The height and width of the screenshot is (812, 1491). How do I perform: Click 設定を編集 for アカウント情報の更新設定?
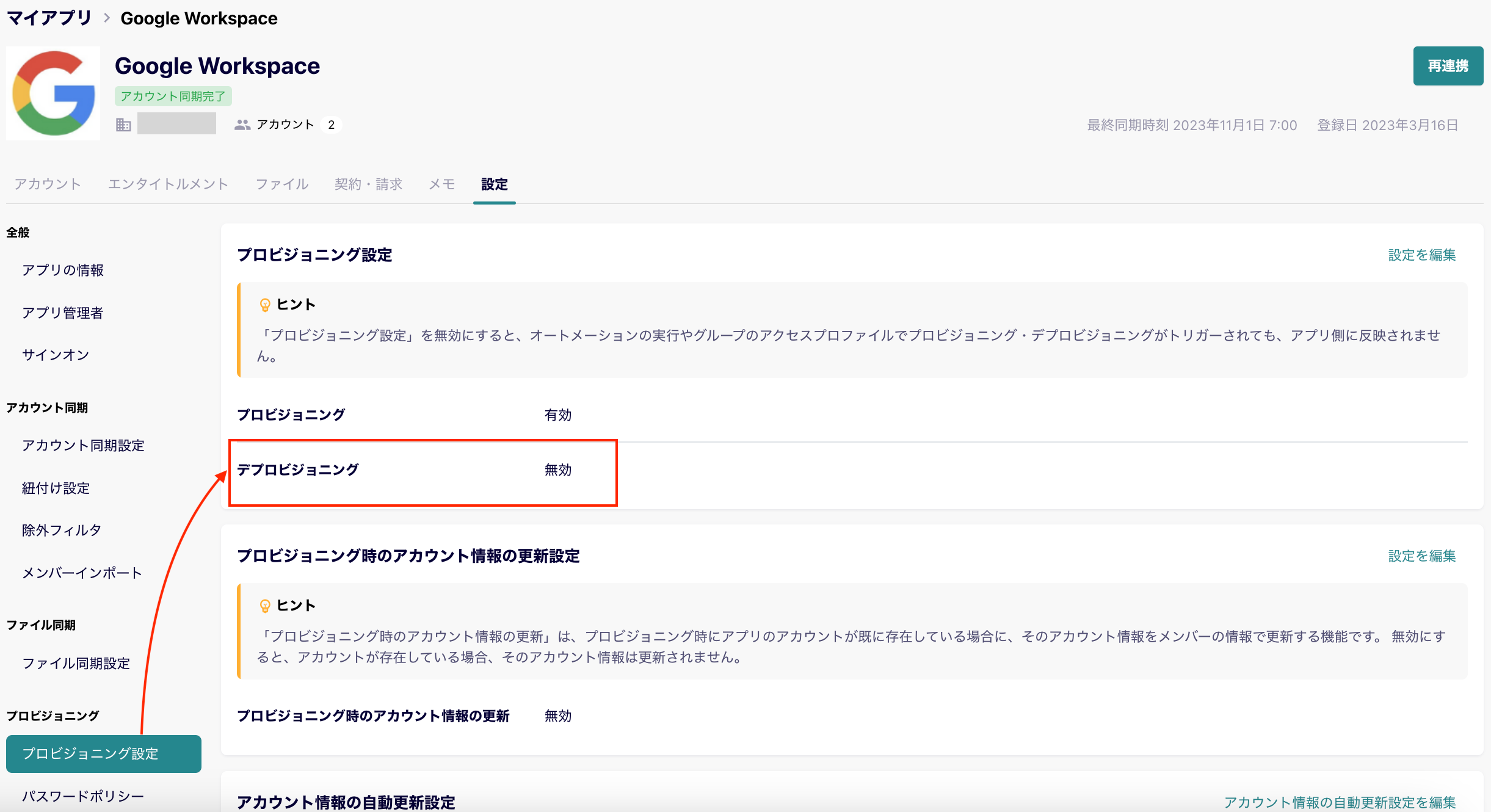point(1422,556)
